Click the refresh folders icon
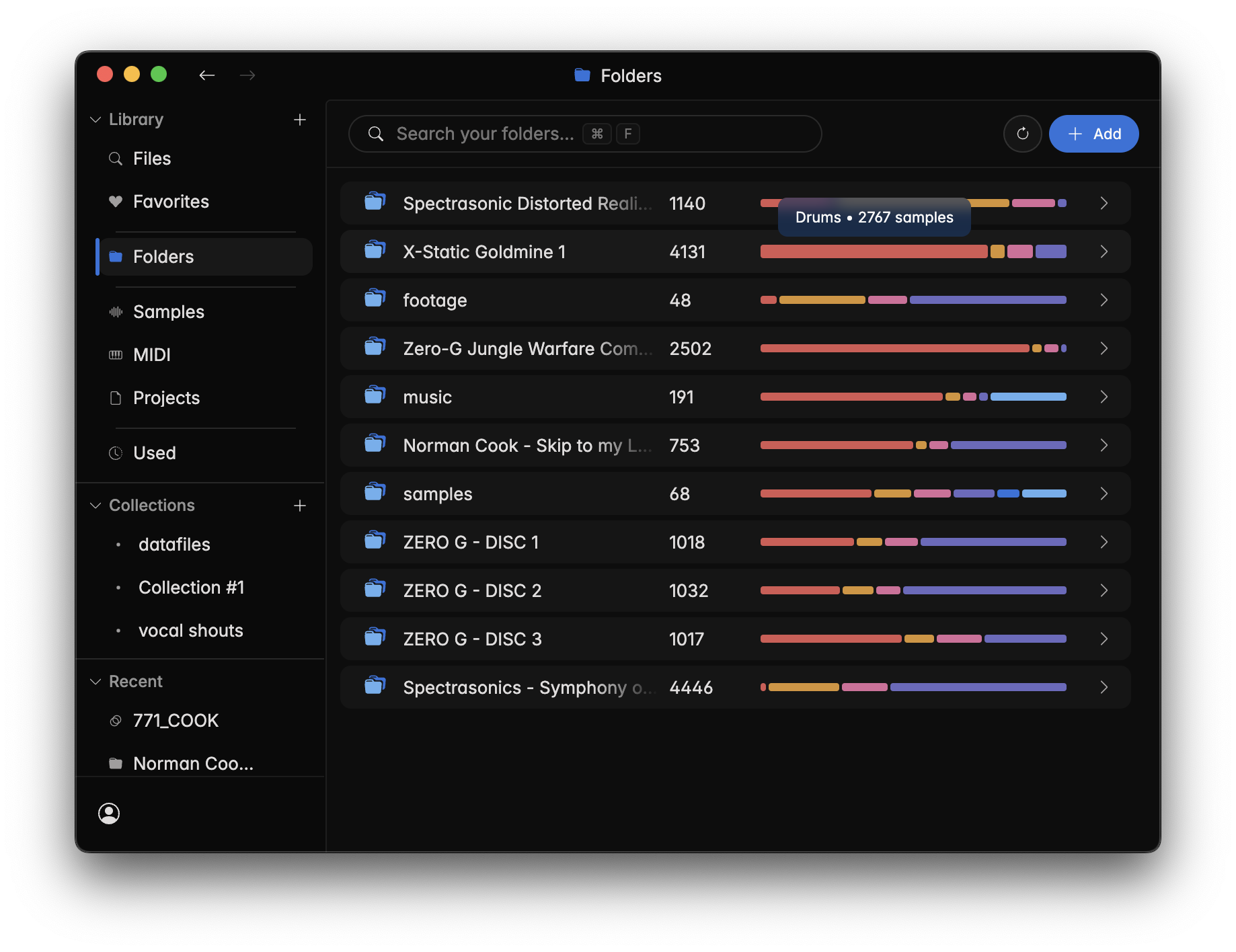The image size is (1236, 952). coord(1022,134)
